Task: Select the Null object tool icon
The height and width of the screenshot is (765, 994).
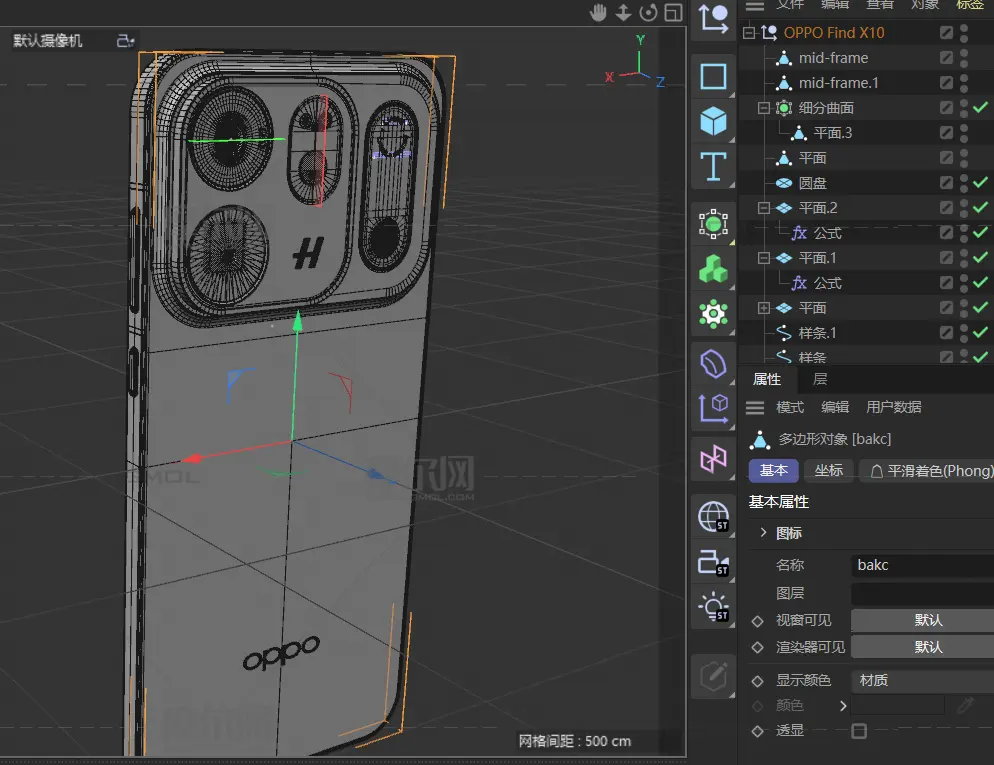Action: tap(713, 19)
